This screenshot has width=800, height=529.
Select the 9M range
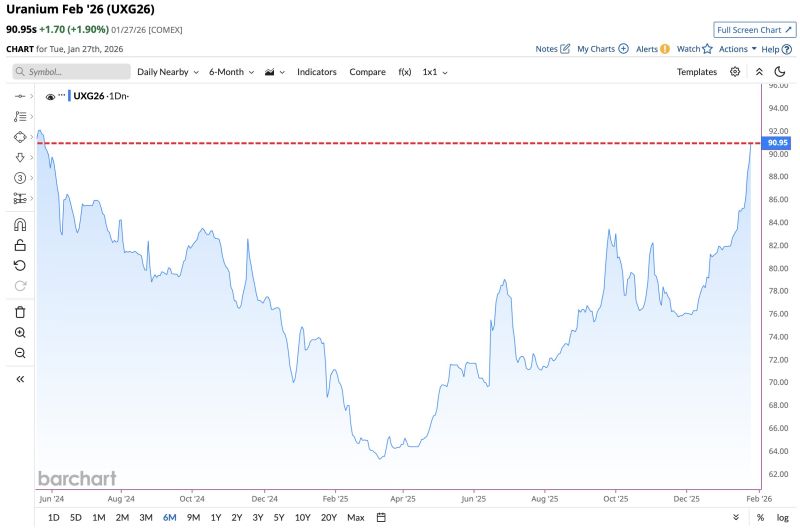click(193, 517)
